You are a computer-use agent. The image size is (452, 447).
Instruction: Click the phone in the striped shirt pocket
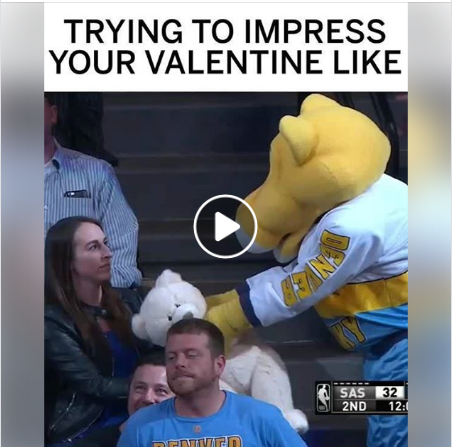77,193
